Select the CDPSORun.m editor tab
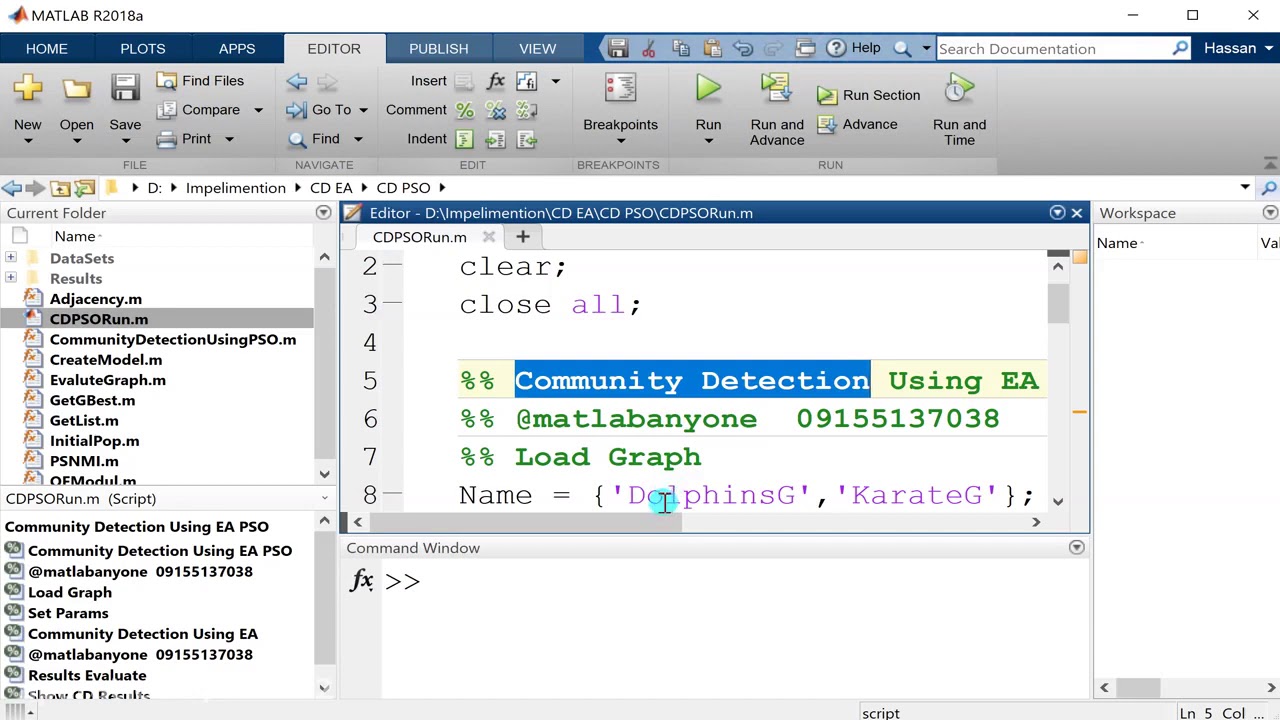The width and height of the screenshot is (1280, 720). (419, 237)
